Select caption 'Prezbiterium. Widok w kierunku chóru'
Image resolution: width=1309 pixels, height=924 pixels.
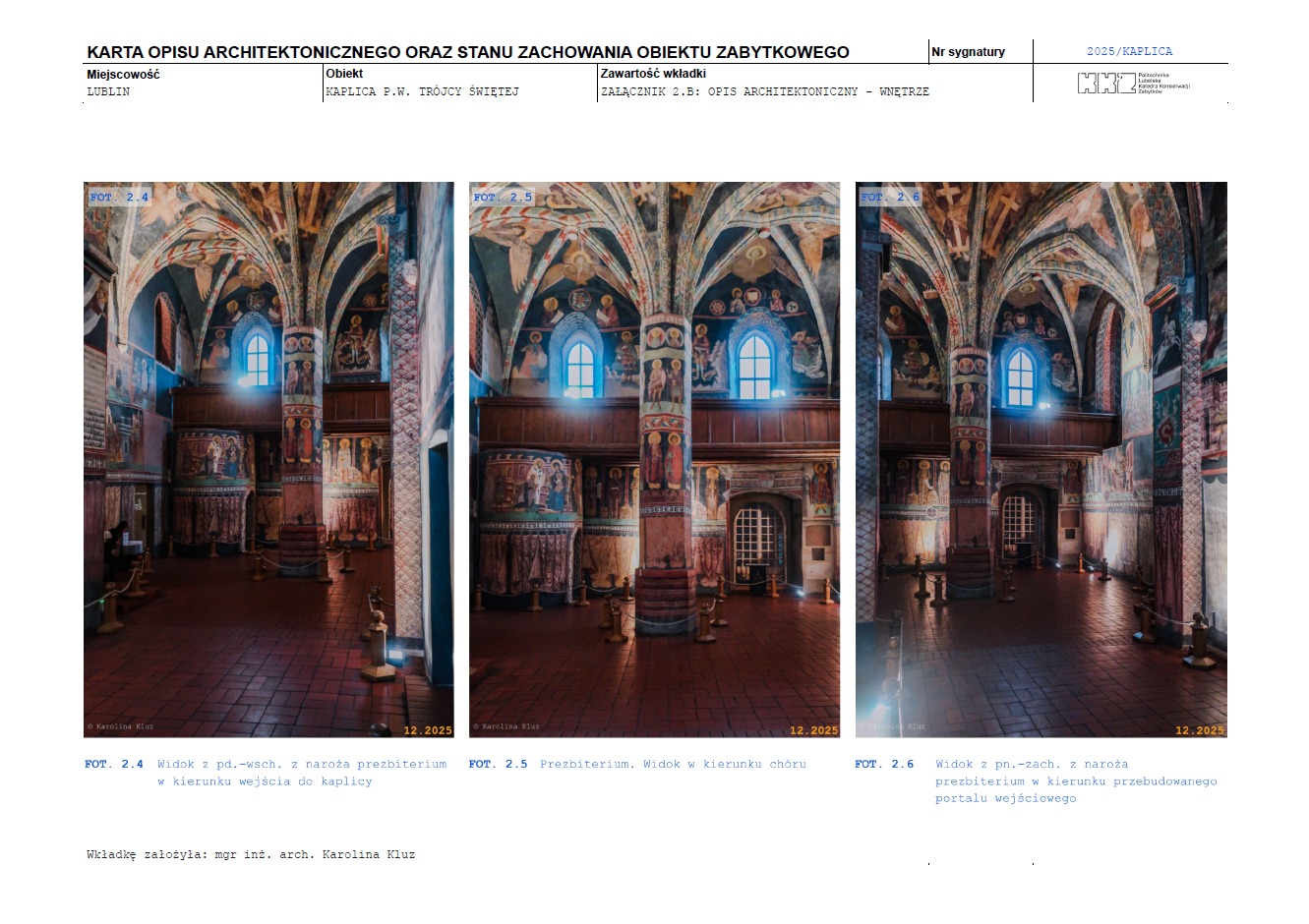click(673, 764)
